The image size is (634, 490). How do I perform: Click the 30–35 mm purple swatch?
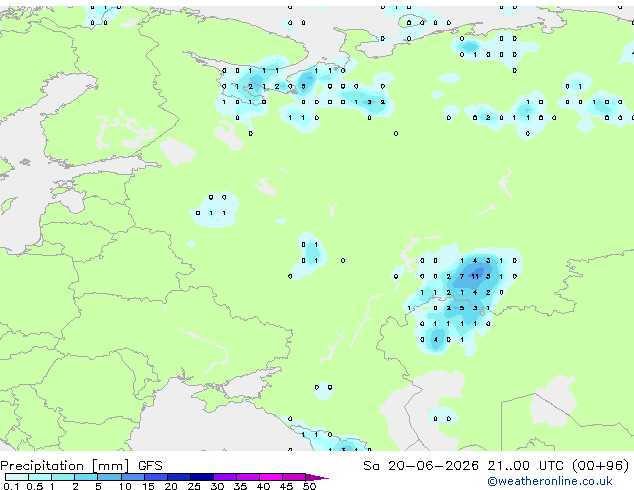point(225,477)
